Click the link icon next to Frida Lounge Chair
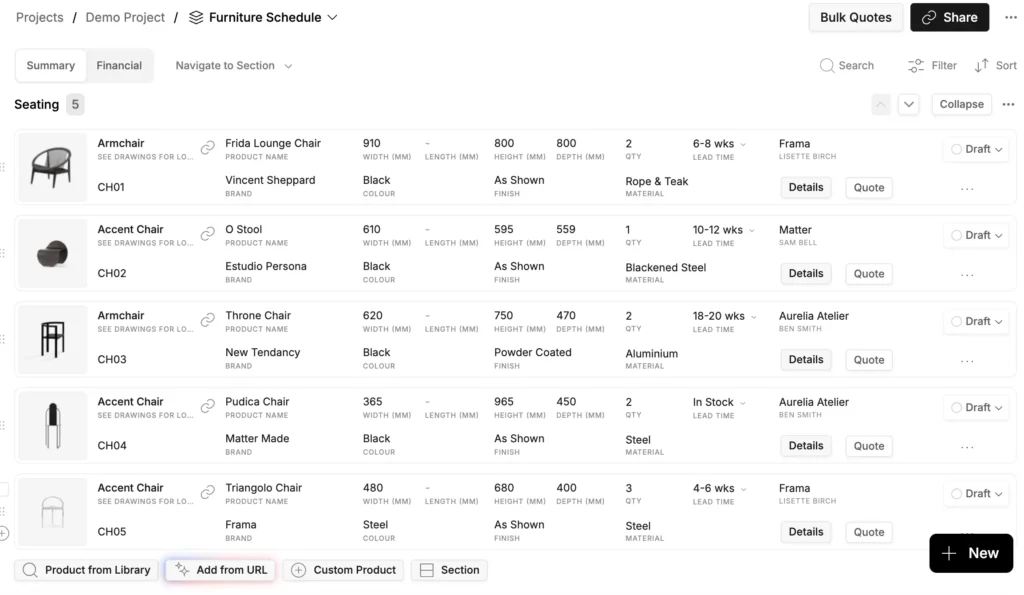Screen dimensions: 1024x595 (x=207, y=146)
